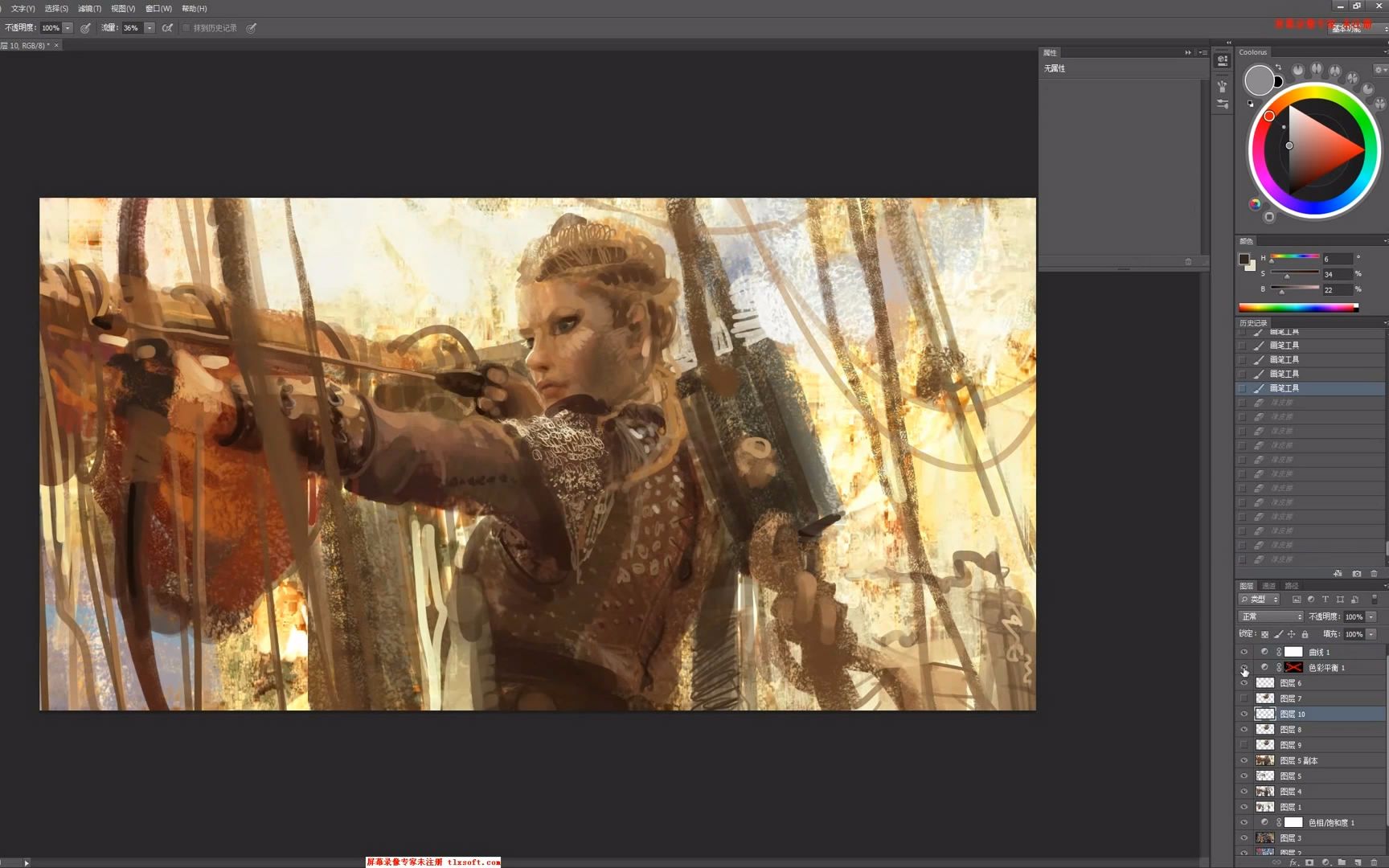
Task: Lock layer position move icon
Action: (1291, 634)
